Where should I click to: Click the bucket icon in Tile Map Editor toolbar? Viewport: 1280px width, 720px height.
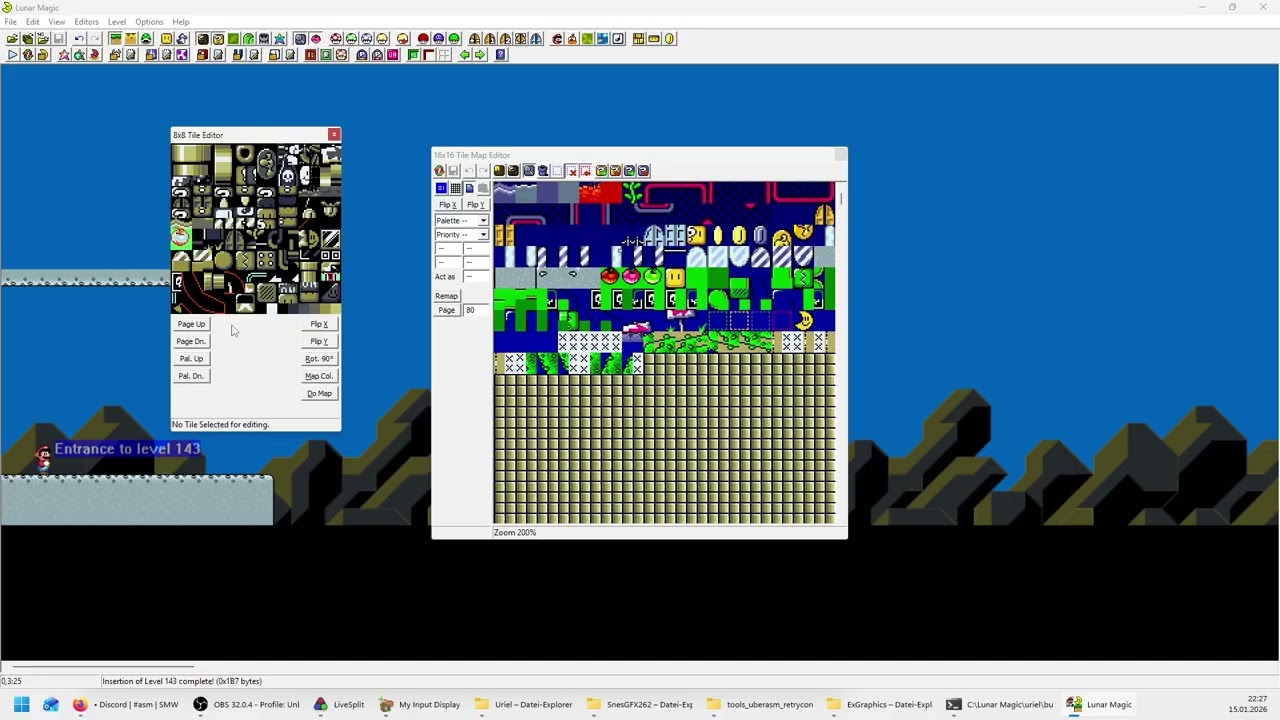pyautogui.click(x=543, y=170)
